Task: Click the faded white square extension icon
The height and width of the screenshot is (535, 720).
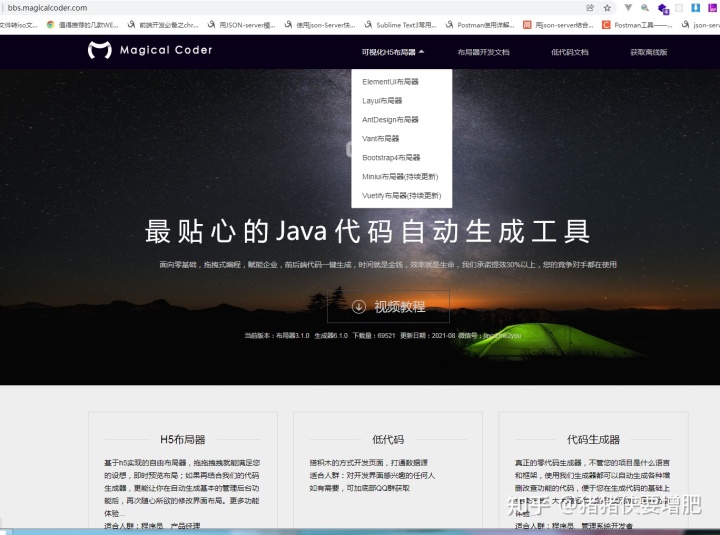Action: tap(679, 8)
